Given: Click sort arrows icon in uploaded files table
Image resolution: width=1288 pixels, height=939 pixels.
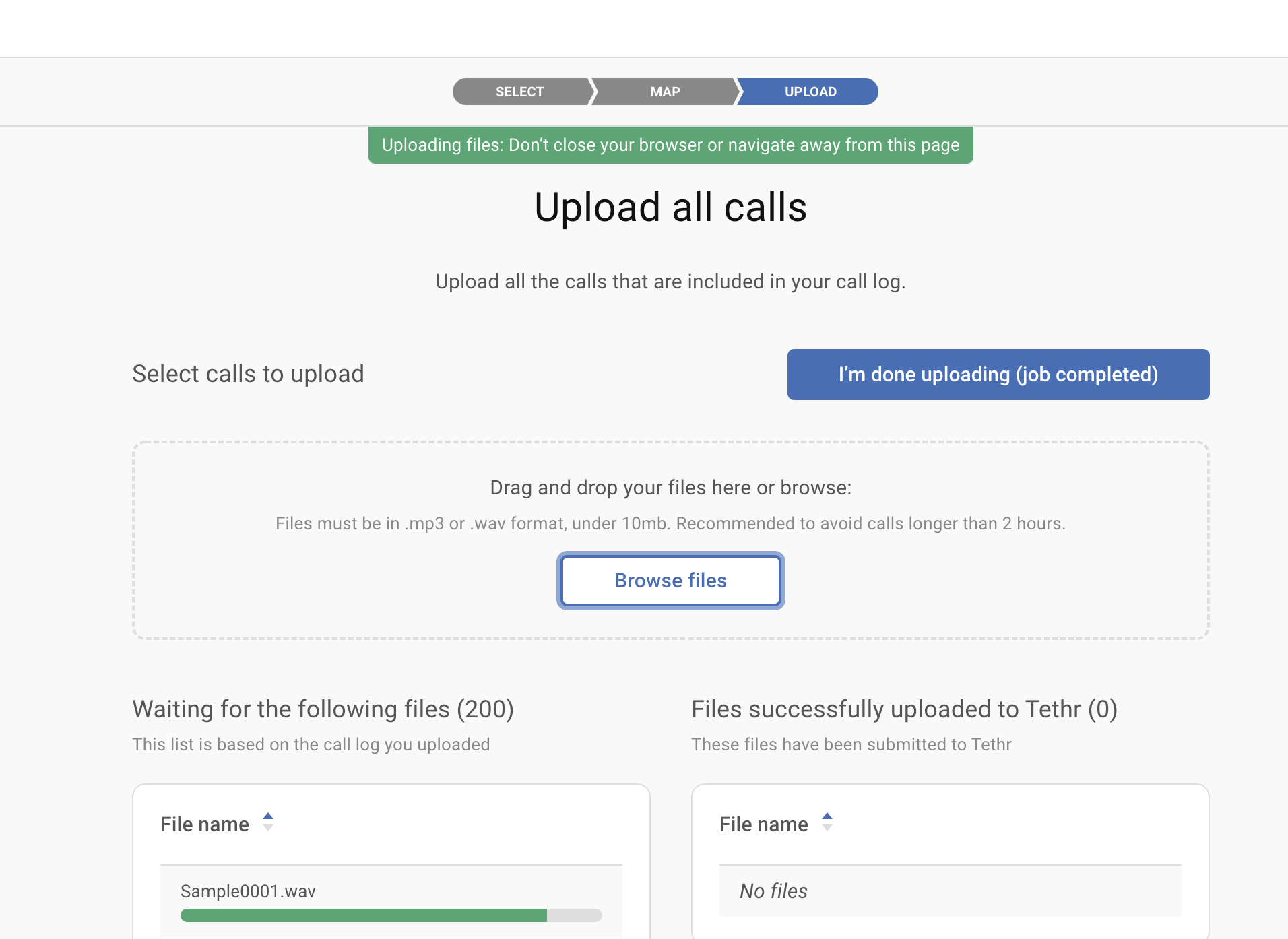Looking at the screenshot, I should click(827, 822).
